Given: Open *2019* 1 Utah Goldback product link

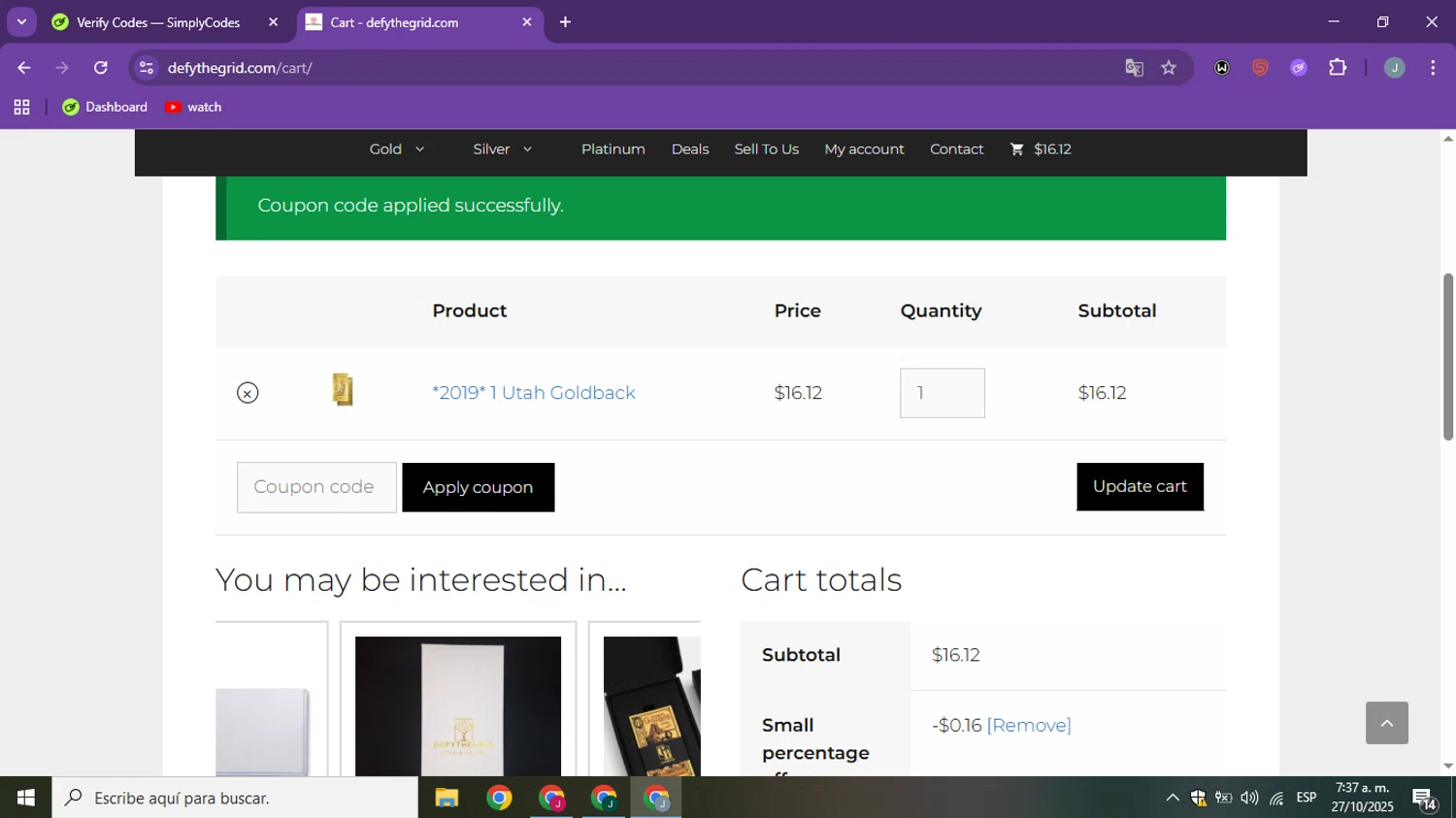Looking at the screenshot, I should click(534, 393).
